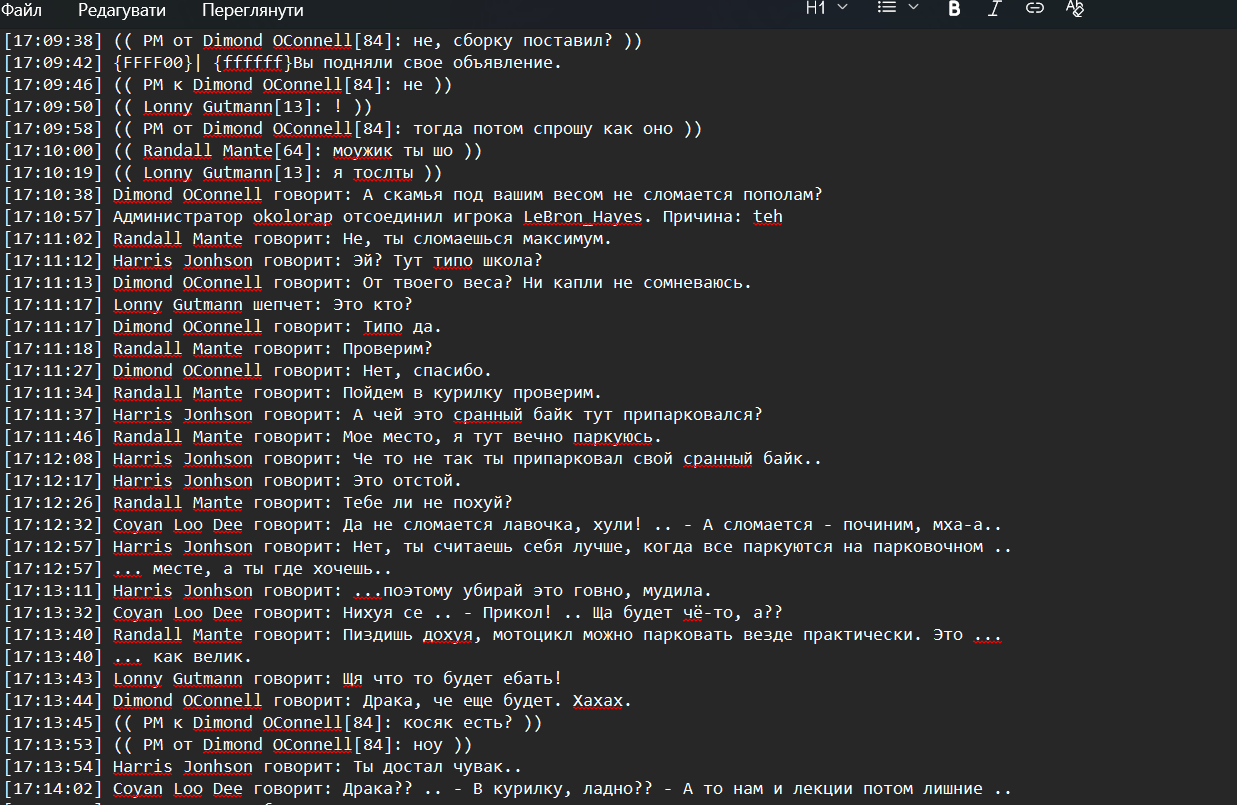Click the underlined word Хахах

click(x=602, y=701)
